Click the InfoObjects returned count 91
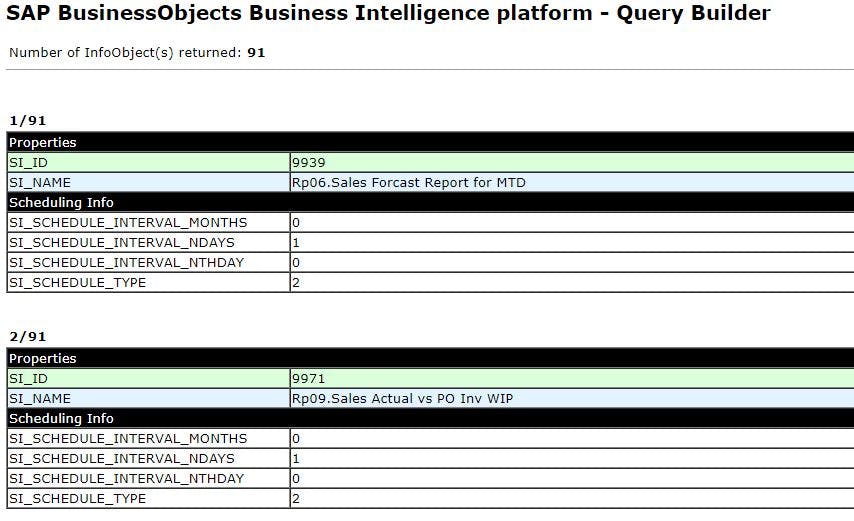The width and height of the screenshot is (854, 521). coord(257,52)
